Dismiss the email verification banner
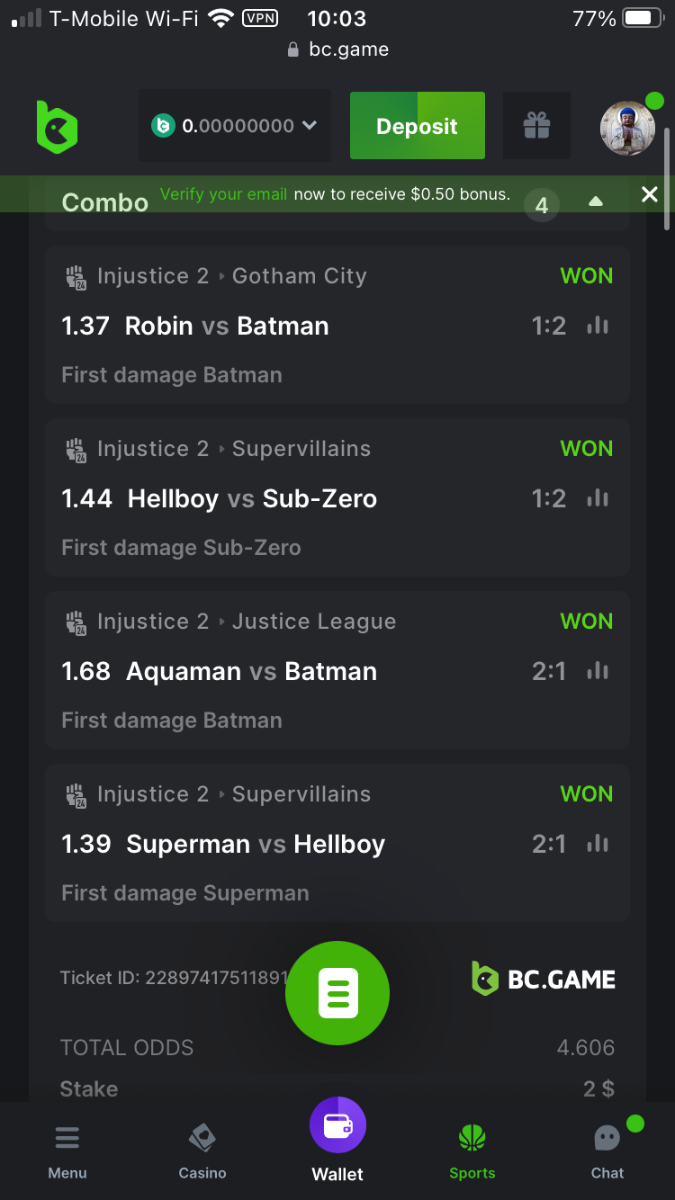 pos(650,194)
